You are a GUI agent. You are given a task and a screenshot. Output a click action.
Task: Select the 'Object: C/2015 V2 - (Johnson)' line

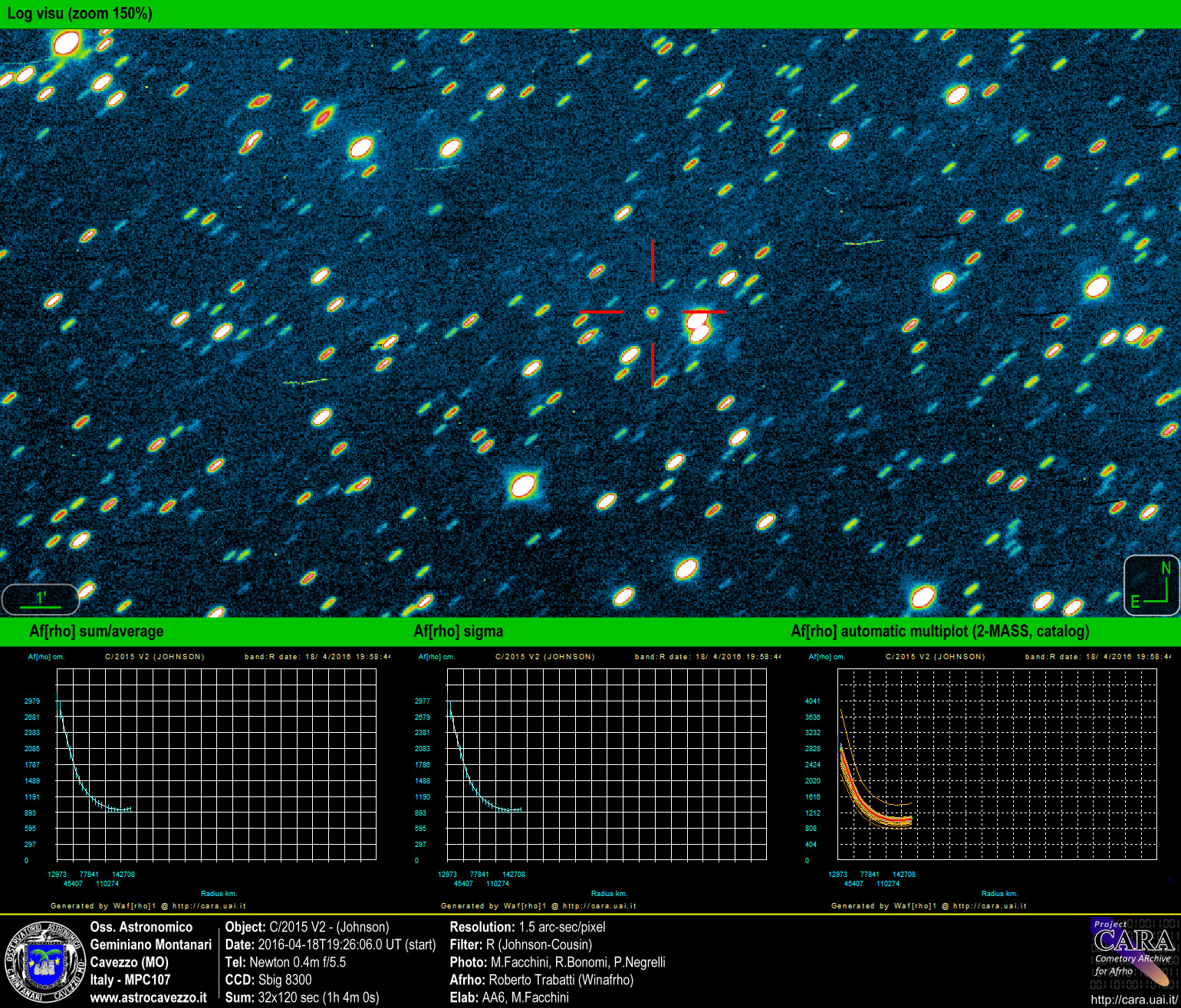pos(308,927)
